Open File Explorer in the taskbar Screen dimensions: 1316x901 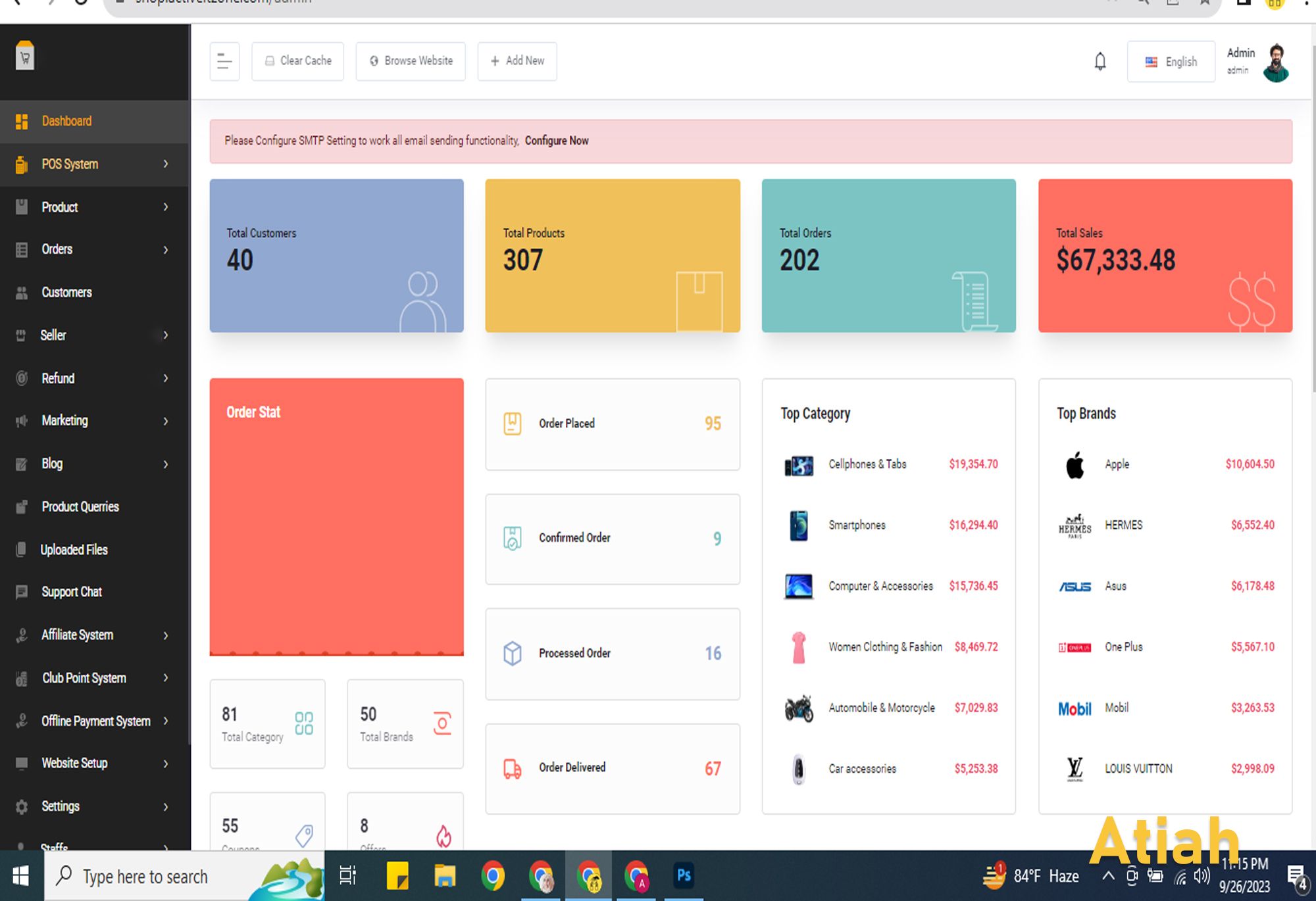click(445, 876)
